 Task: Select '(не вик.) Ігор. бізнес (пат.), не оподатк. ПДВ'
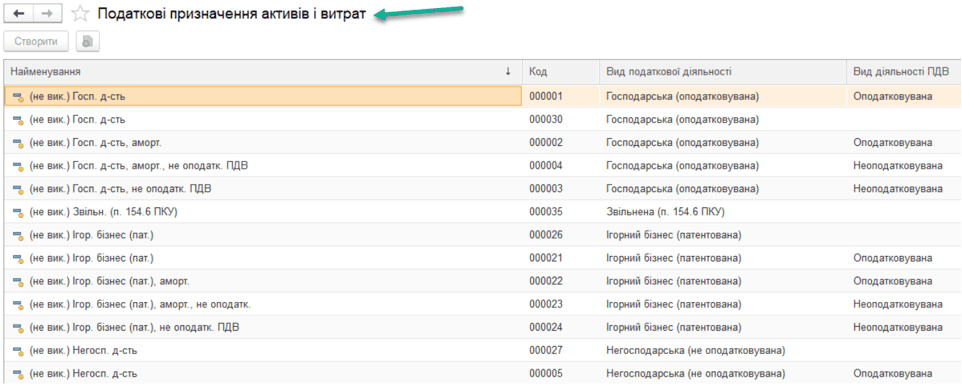click(x=134, y=328)
